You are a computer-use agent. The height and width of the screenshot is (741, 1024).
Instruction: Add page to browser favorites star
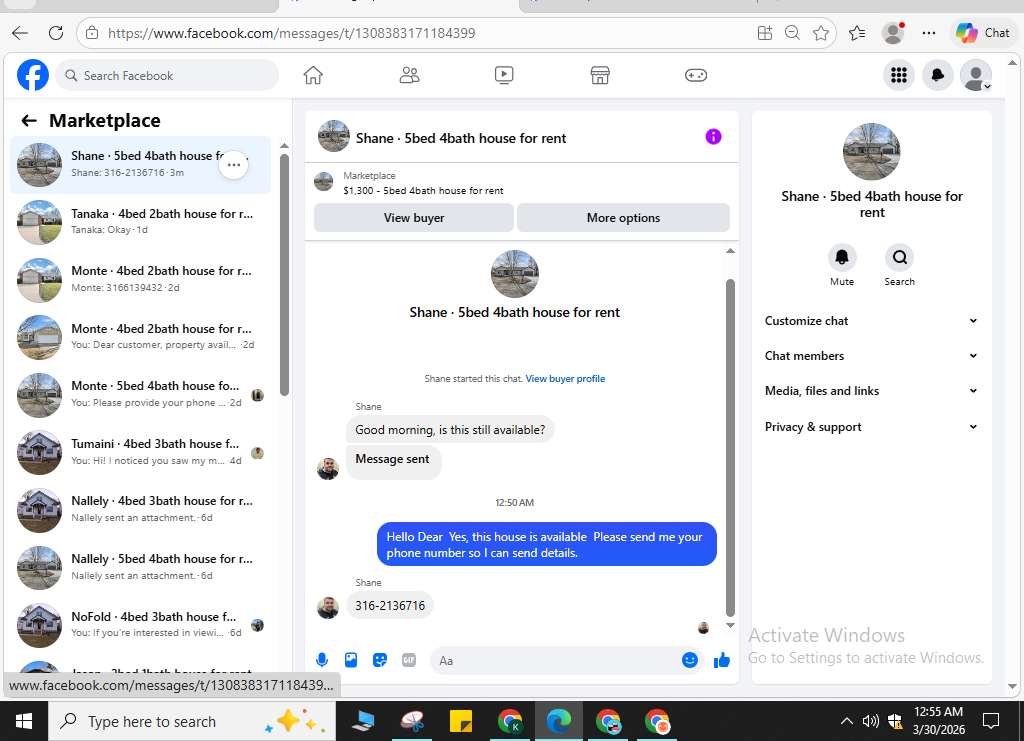(821, 33)
